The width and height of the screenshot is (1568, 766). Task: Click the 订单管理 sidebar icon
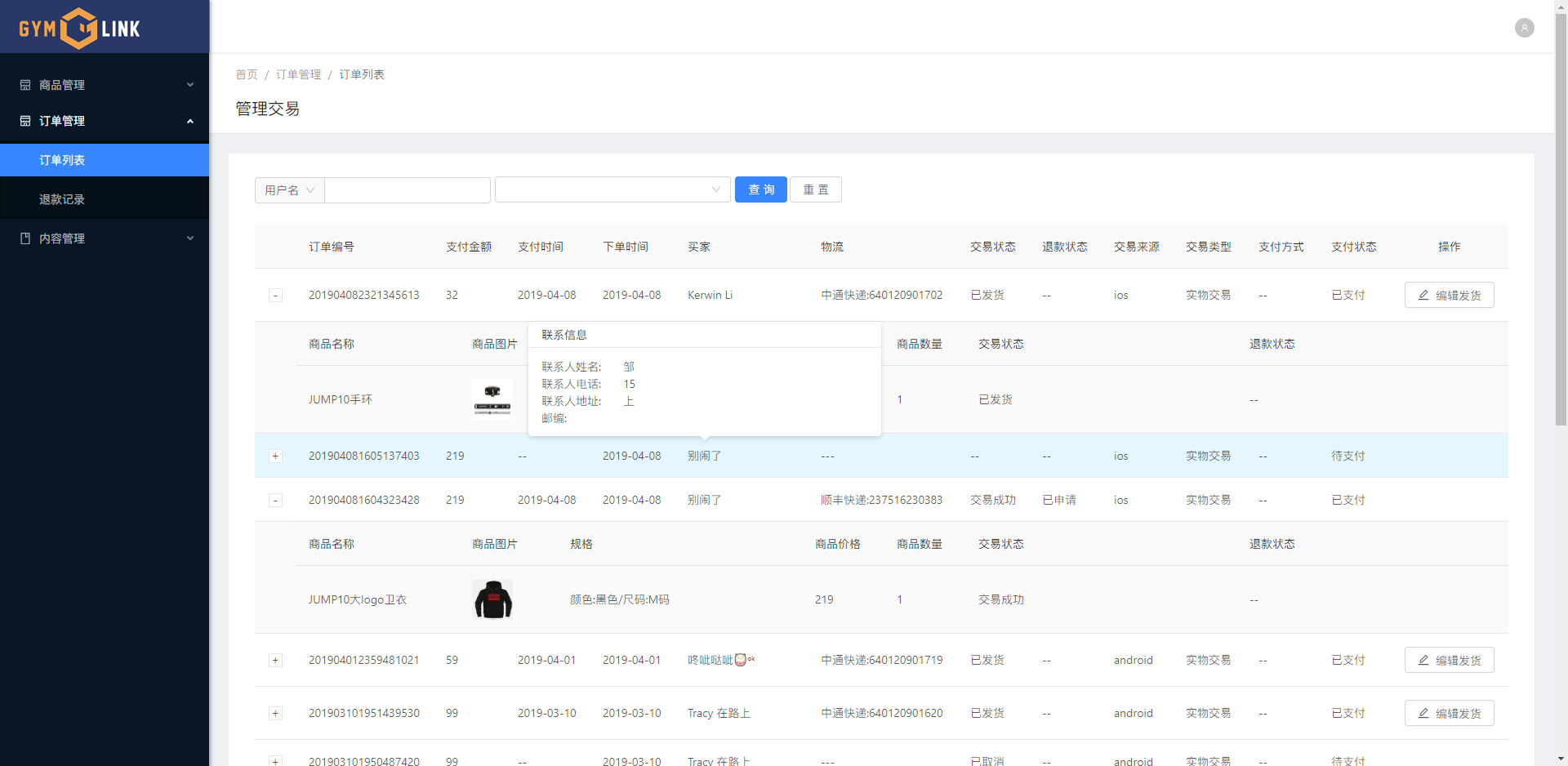25,121
